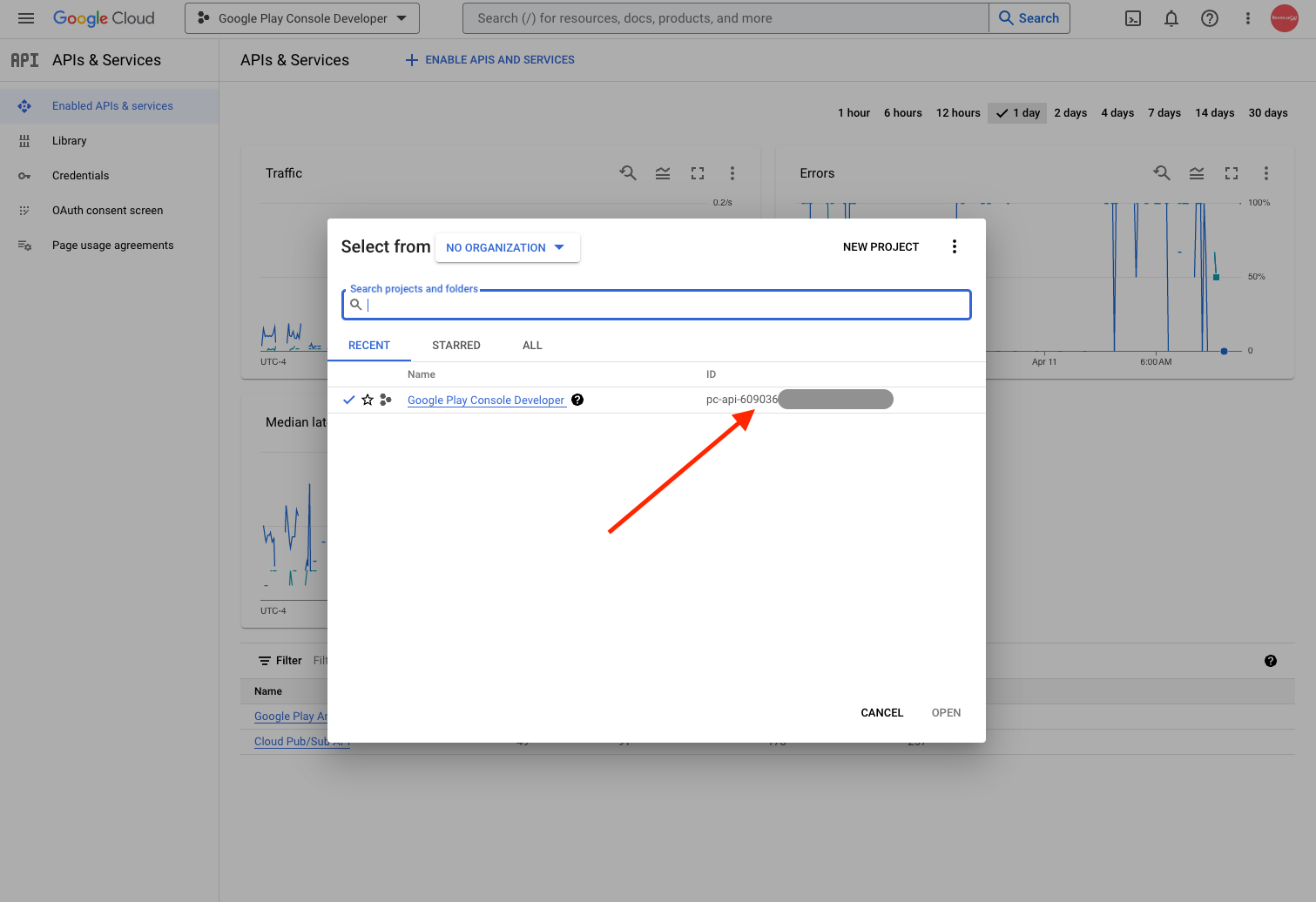The width and height of the screenshot is (1316, 902).
Task: Focus the top resources search bar
Action: click(726, 18)
